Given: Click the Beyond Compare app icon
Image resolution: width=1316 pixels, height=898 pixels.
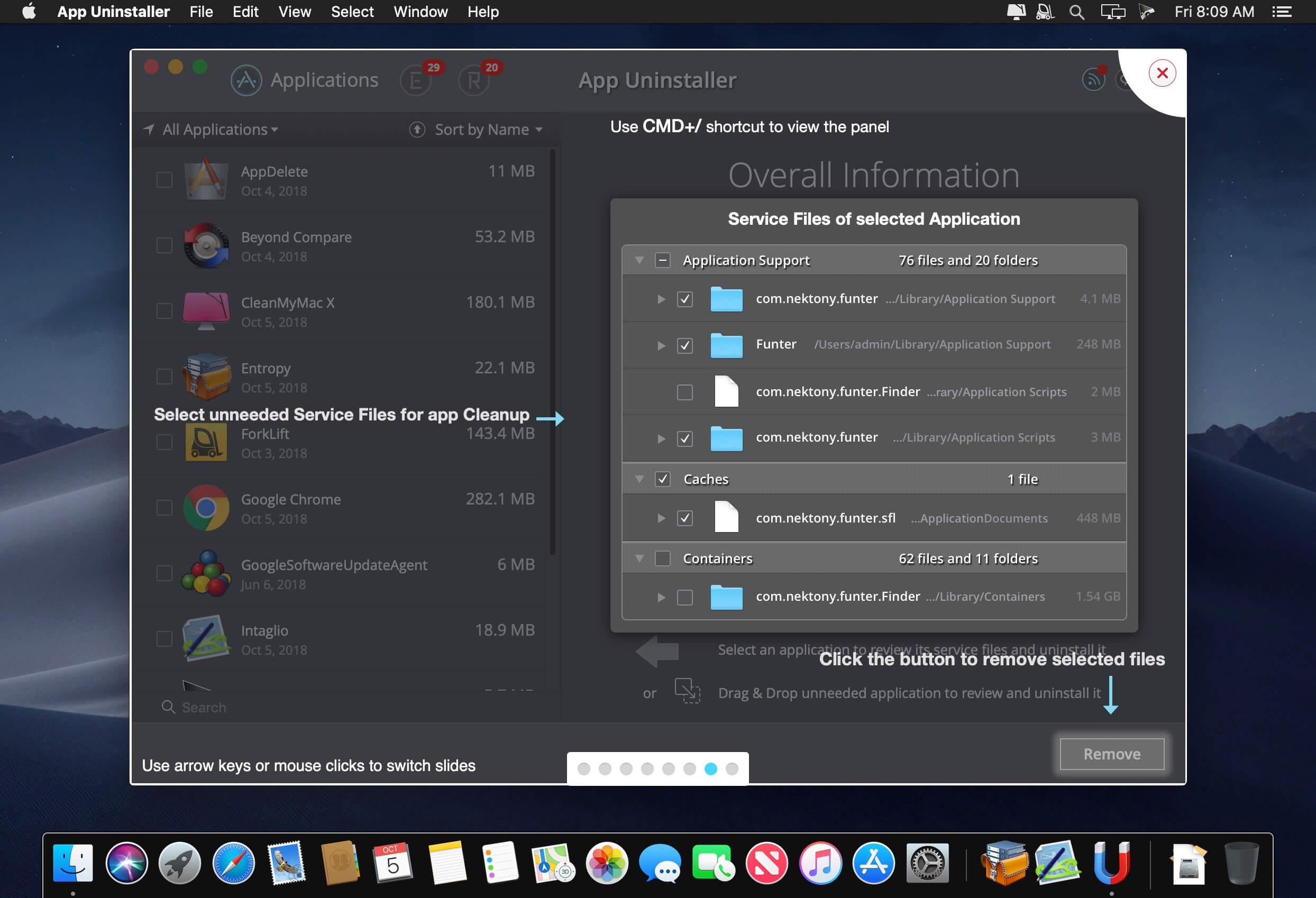Looking at the screenshot, I should pyautogui.click(x=206, y=245).
